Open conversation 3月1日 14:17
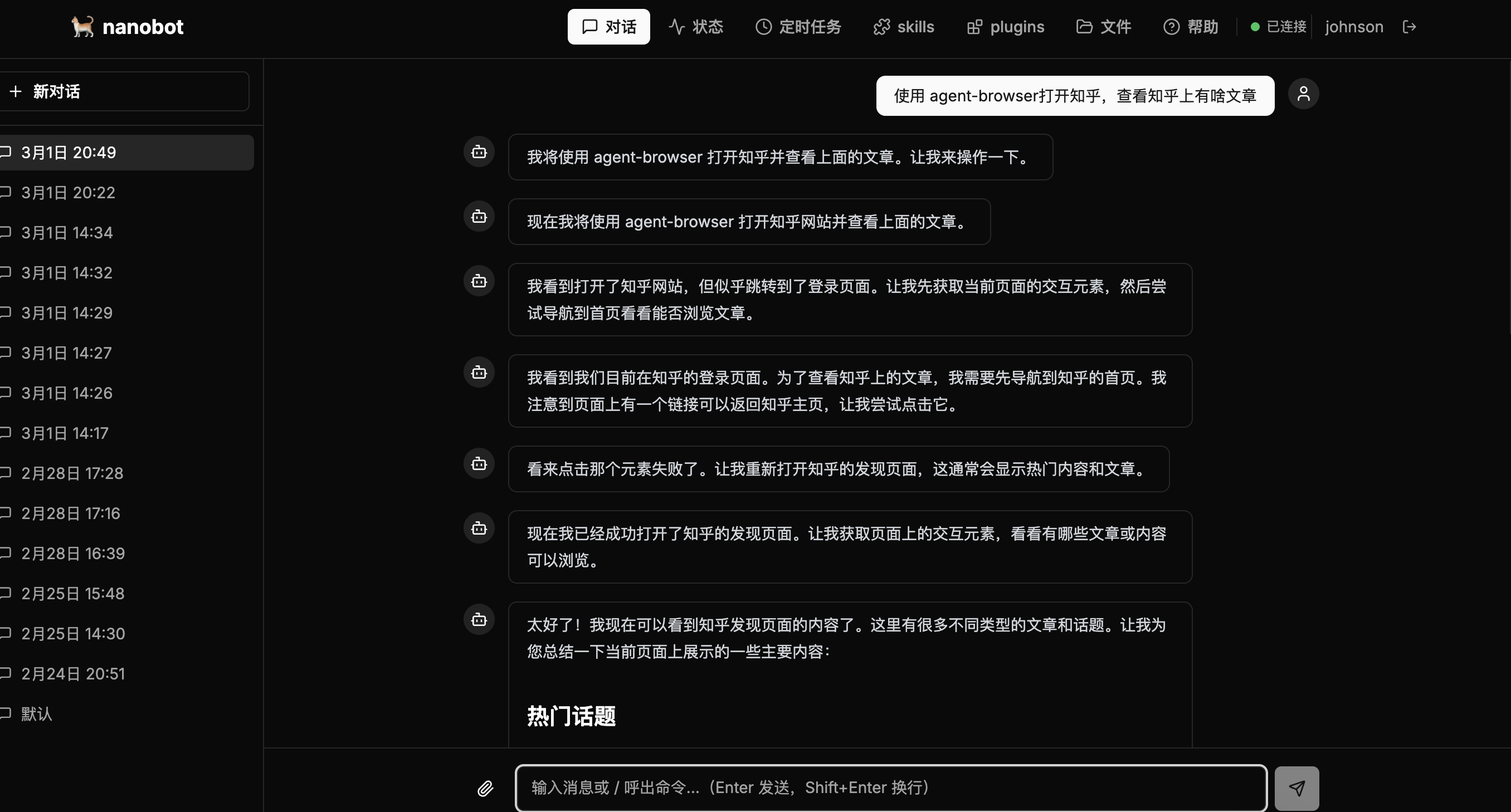 pyautogui.click(x=126, y=433)
